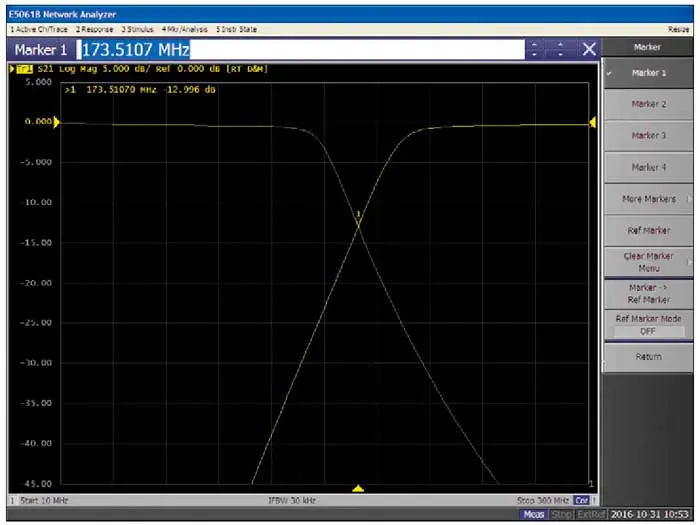This screenshot has height=525, width=700.
Task: Click the date and time display
Action: [650, 514]
